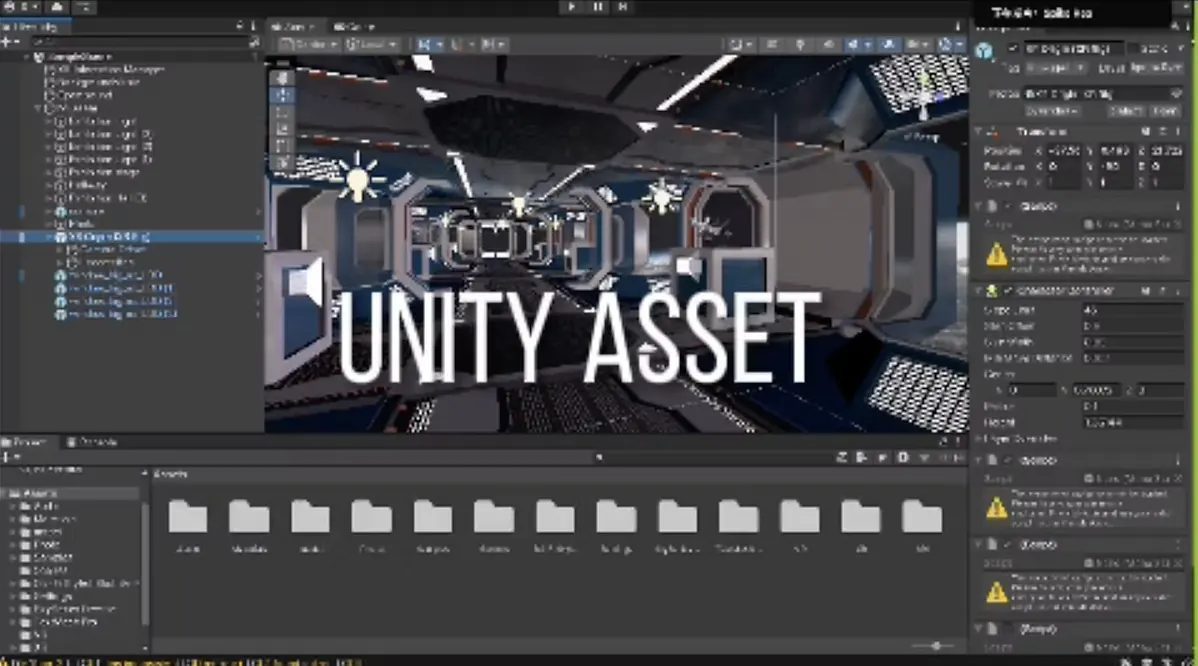
Task: Collapse the Character Controller foldout arrow
Action: [979, 291]
